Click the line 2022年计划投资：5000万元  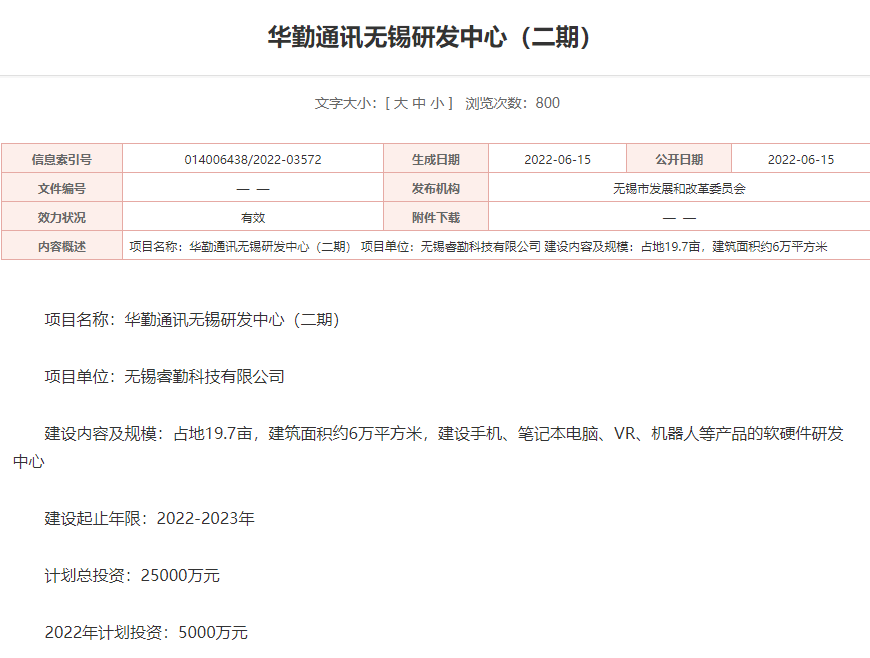[x=146, y=632]
